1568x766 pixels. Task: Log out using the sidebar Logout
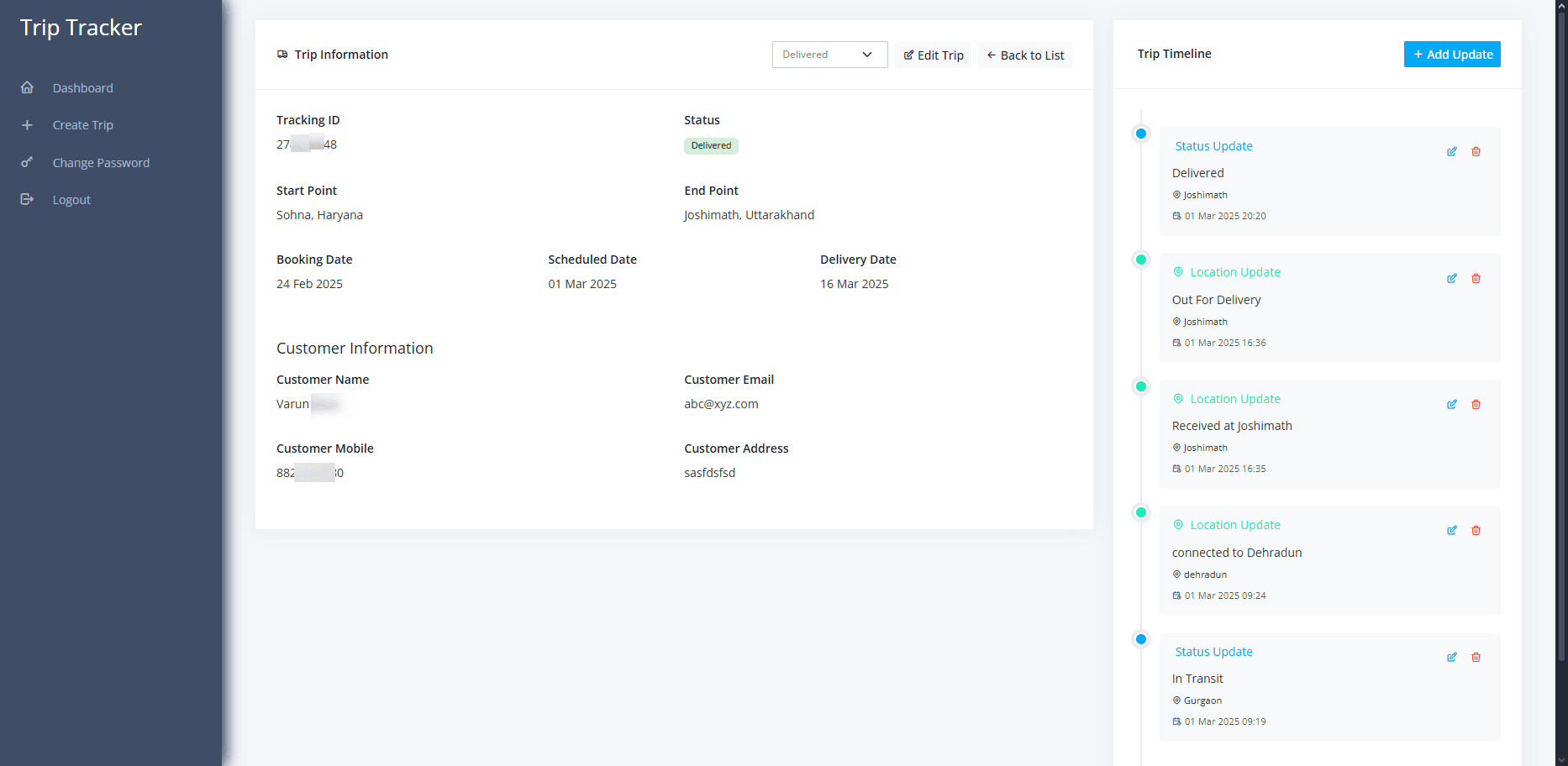71,200
